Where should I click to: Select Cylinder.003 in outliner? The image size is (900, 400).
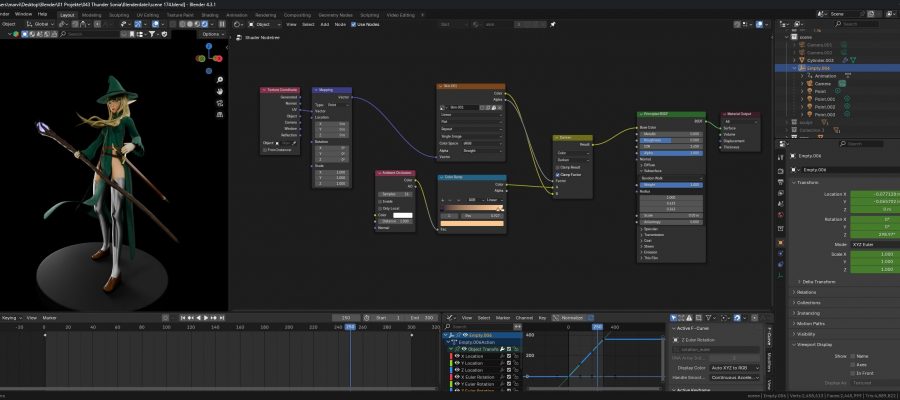pos(819,60)
